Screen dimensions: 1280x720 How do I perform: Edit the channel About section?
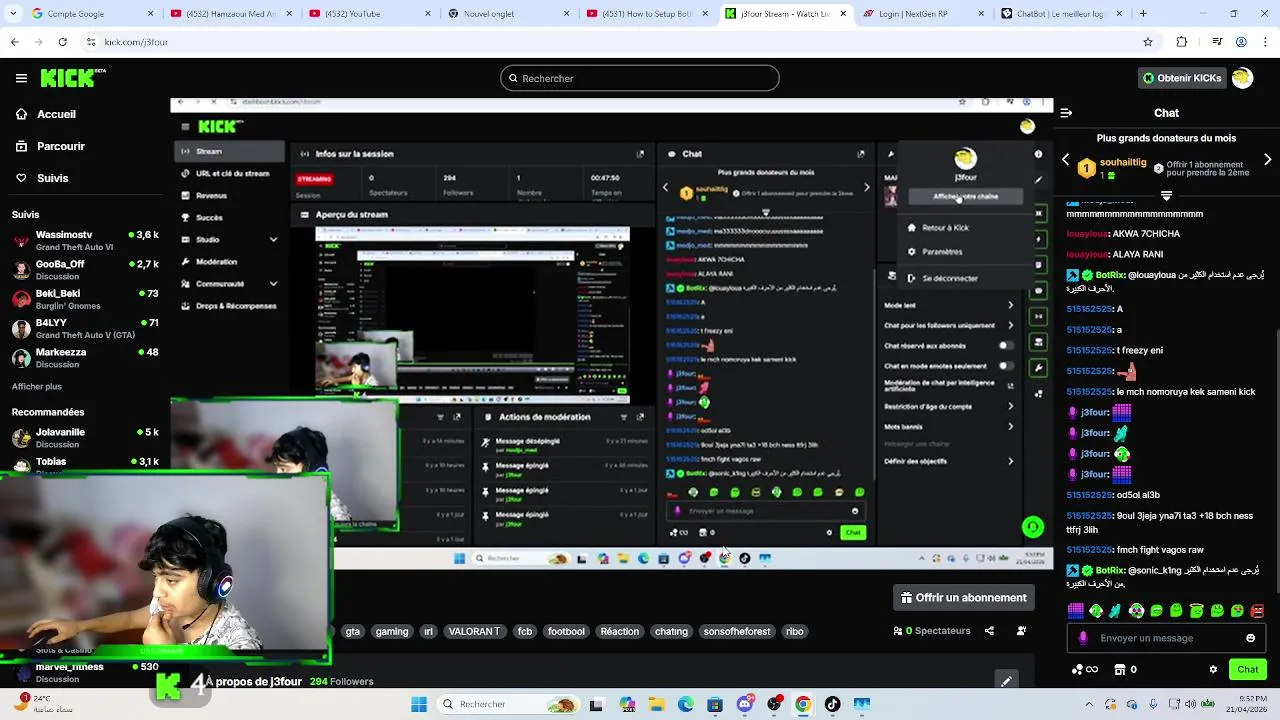coord(1006,681)
